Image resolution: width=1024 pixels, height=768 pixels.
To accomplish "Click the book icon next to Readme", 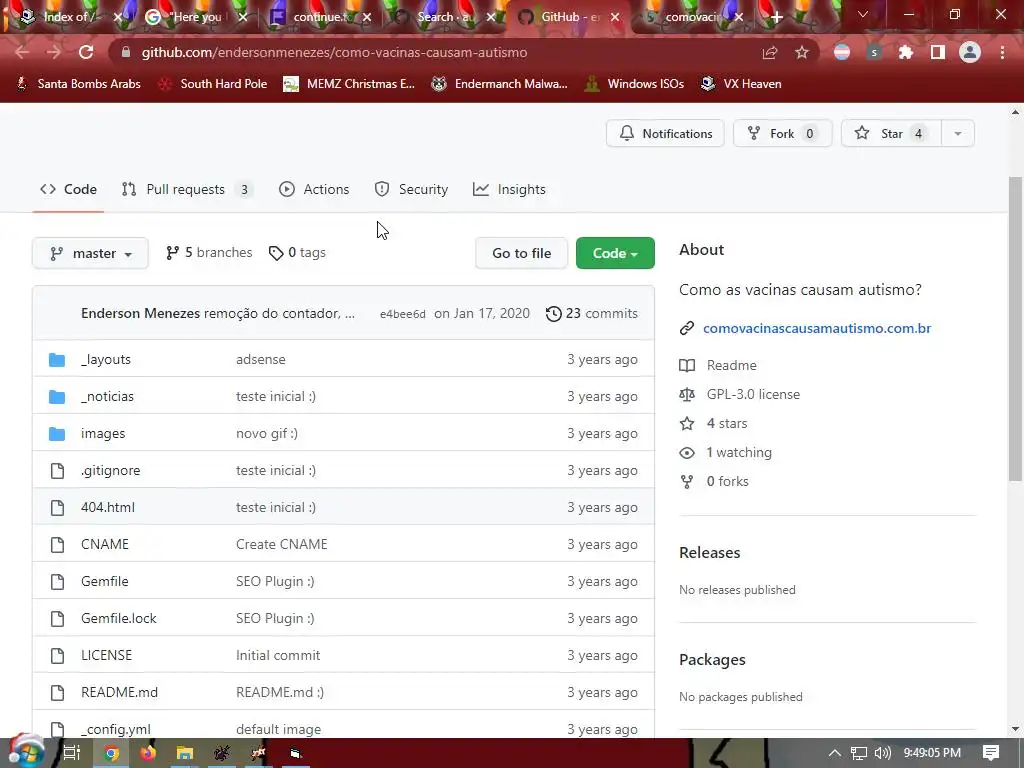I will 686,365.
